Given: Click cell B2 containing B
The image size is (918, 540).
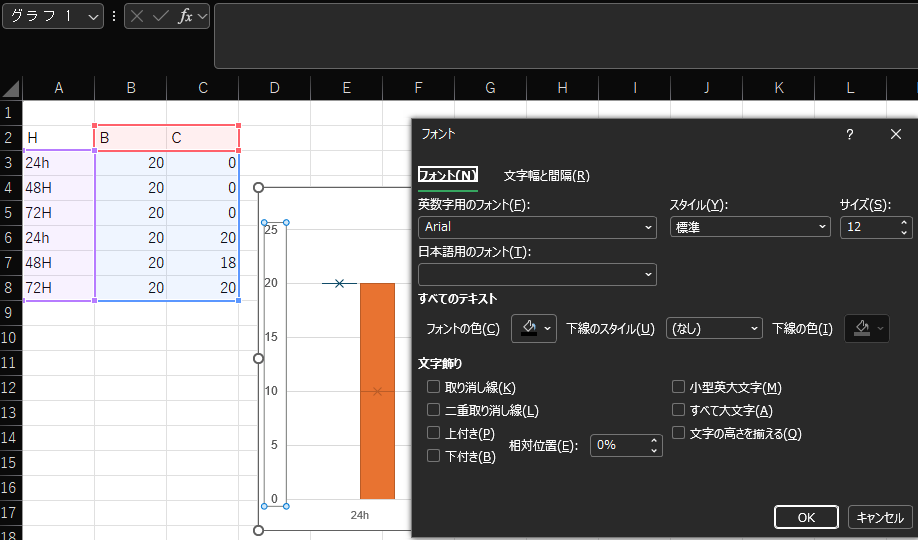Looking at the screenshot, I should (x=131, y=138).
